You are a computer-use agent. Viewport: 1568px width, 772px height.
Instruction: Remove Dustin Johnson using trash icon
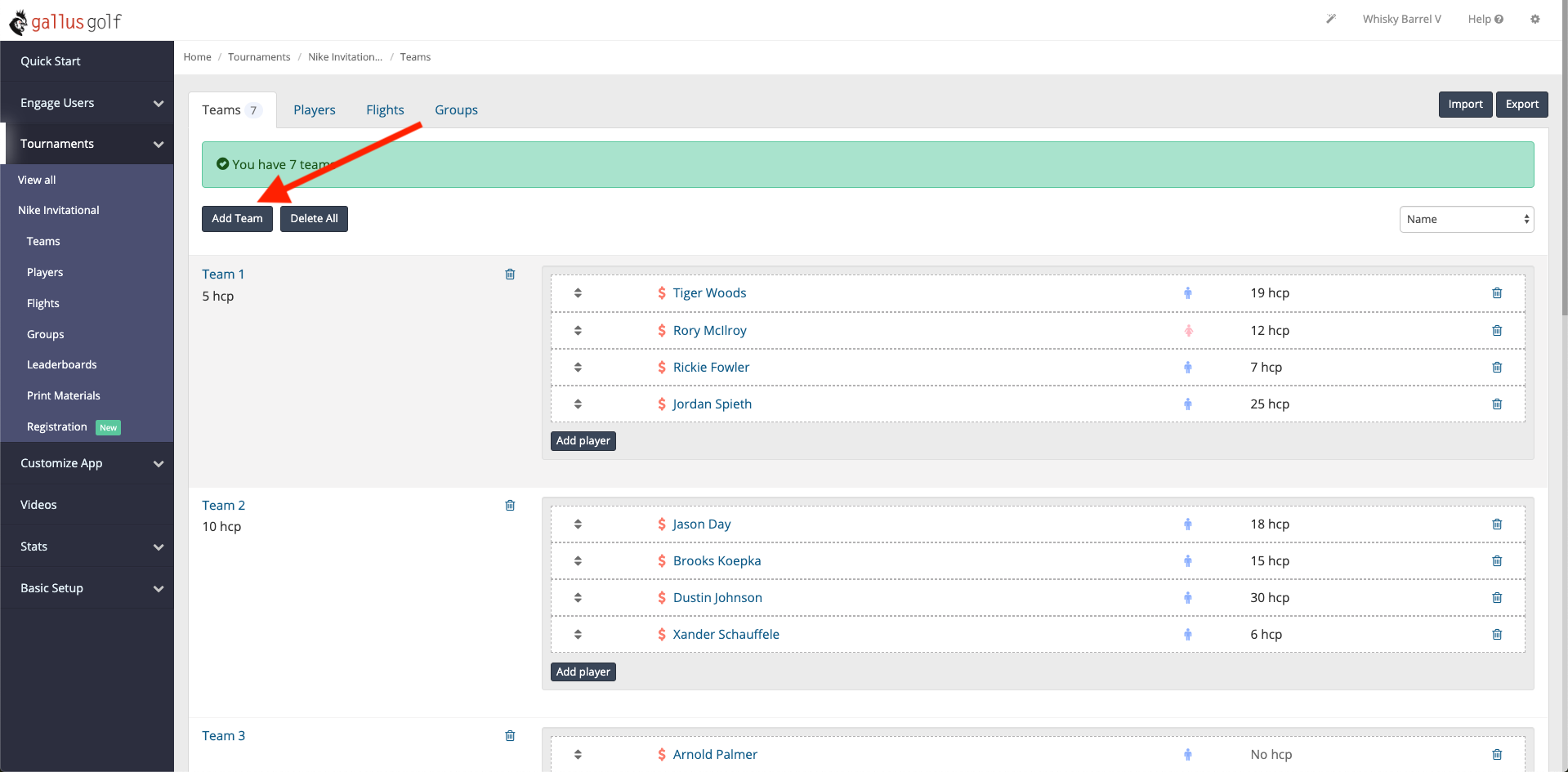[1497, 598]
